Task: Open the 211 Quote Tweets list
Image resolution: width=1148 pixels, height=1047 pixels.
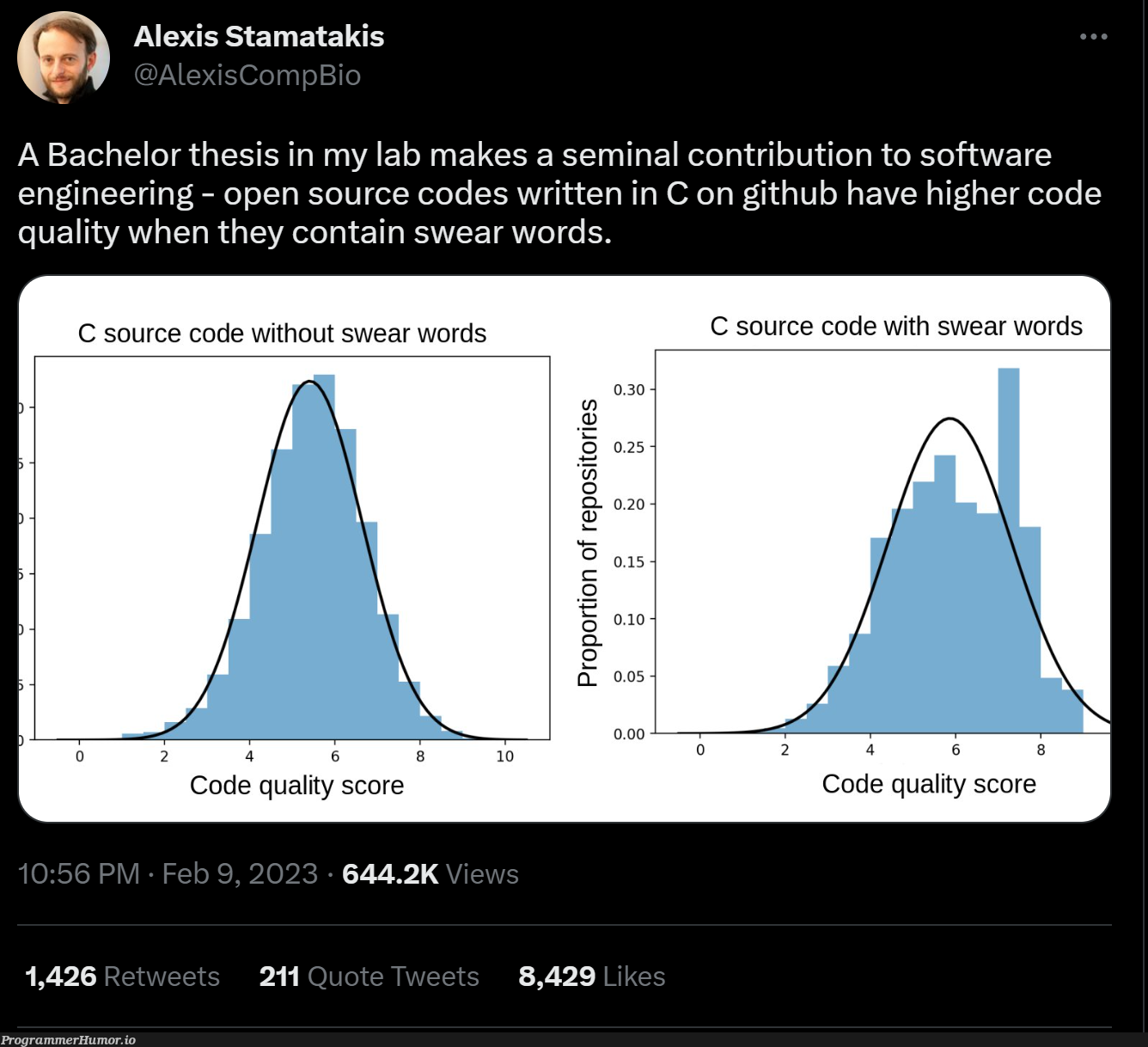Action: point(369,977)
